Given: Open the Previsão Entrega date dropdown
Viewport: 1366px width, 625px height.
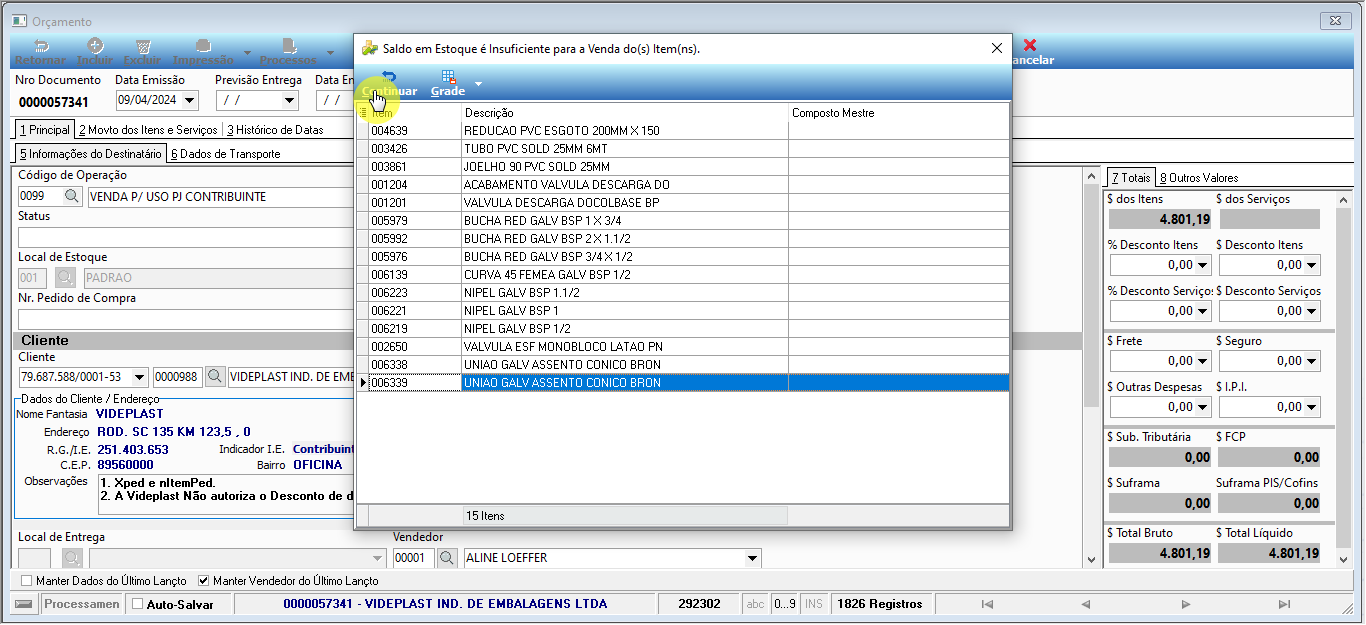Looking at the screenshot, I should 290,100.
